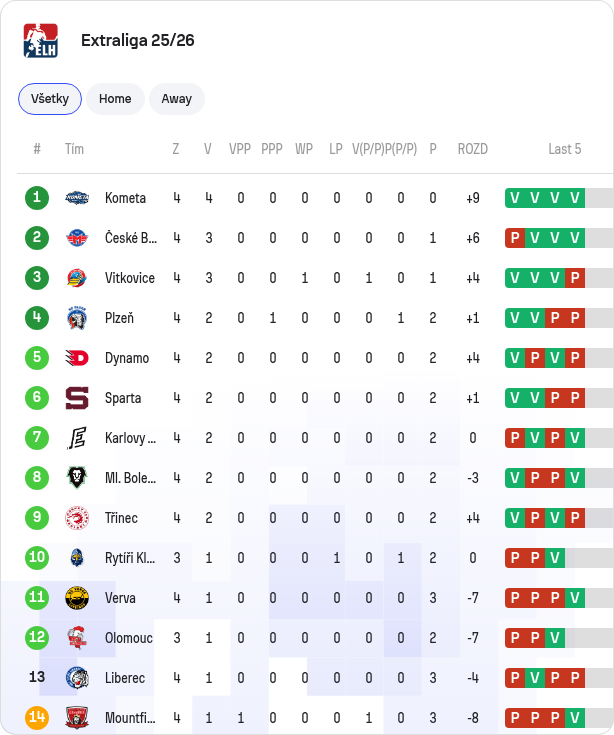The height and width of the screenshot is (735, 614).
Task: Select the Třinec team logo
Action: click(x=77, y=518)
